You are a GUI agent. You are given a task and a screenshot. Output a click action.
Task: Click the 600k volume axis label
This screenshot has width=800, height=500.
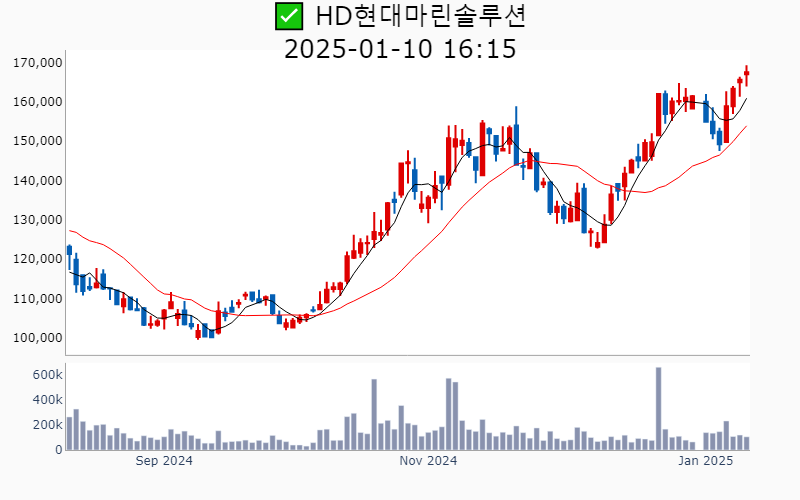[47, 375]
